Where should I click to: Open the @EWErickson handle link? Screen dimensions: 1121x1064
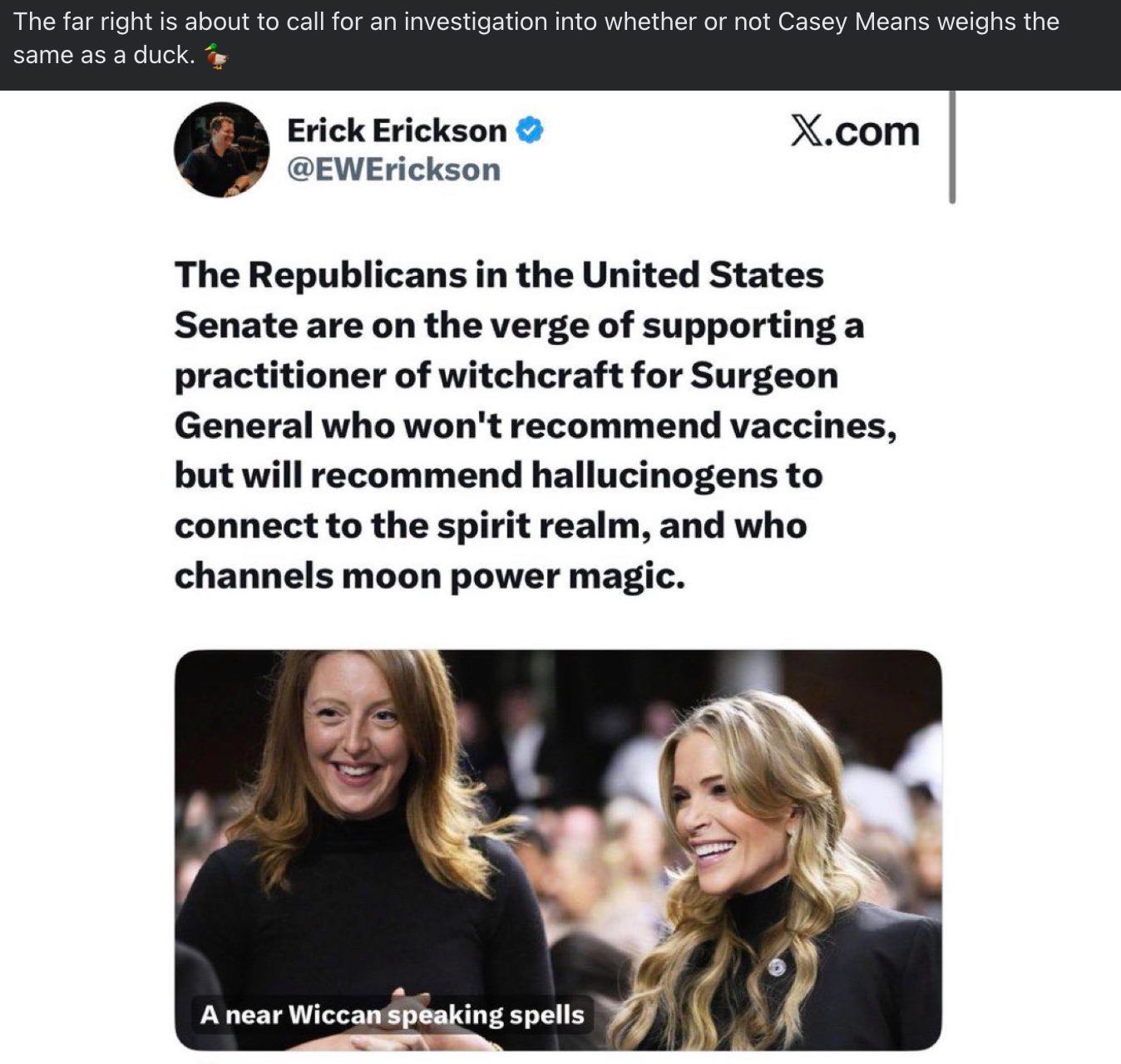pos(393,170)
